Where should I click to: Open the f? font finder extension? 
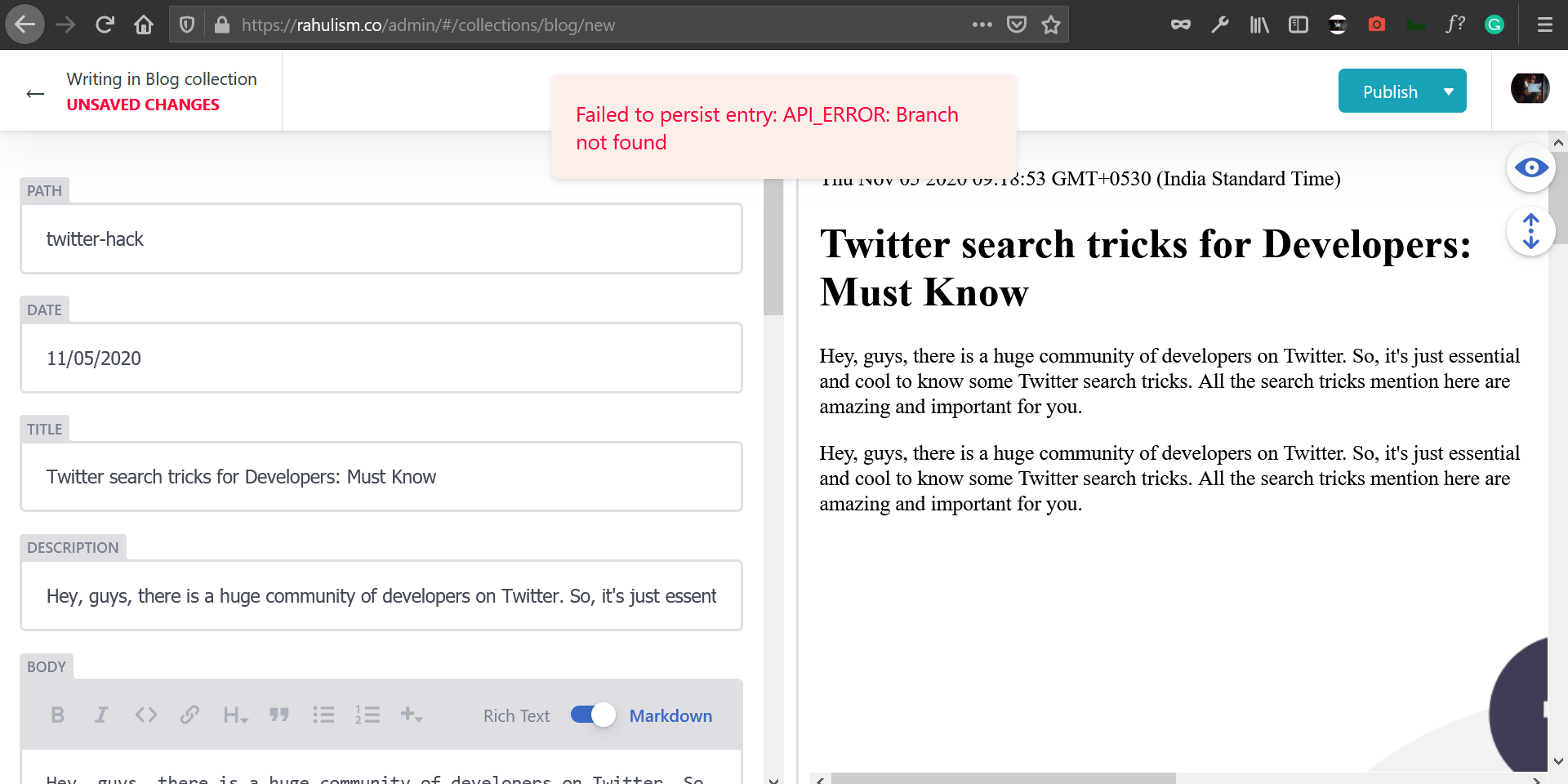pos(1455,24)
